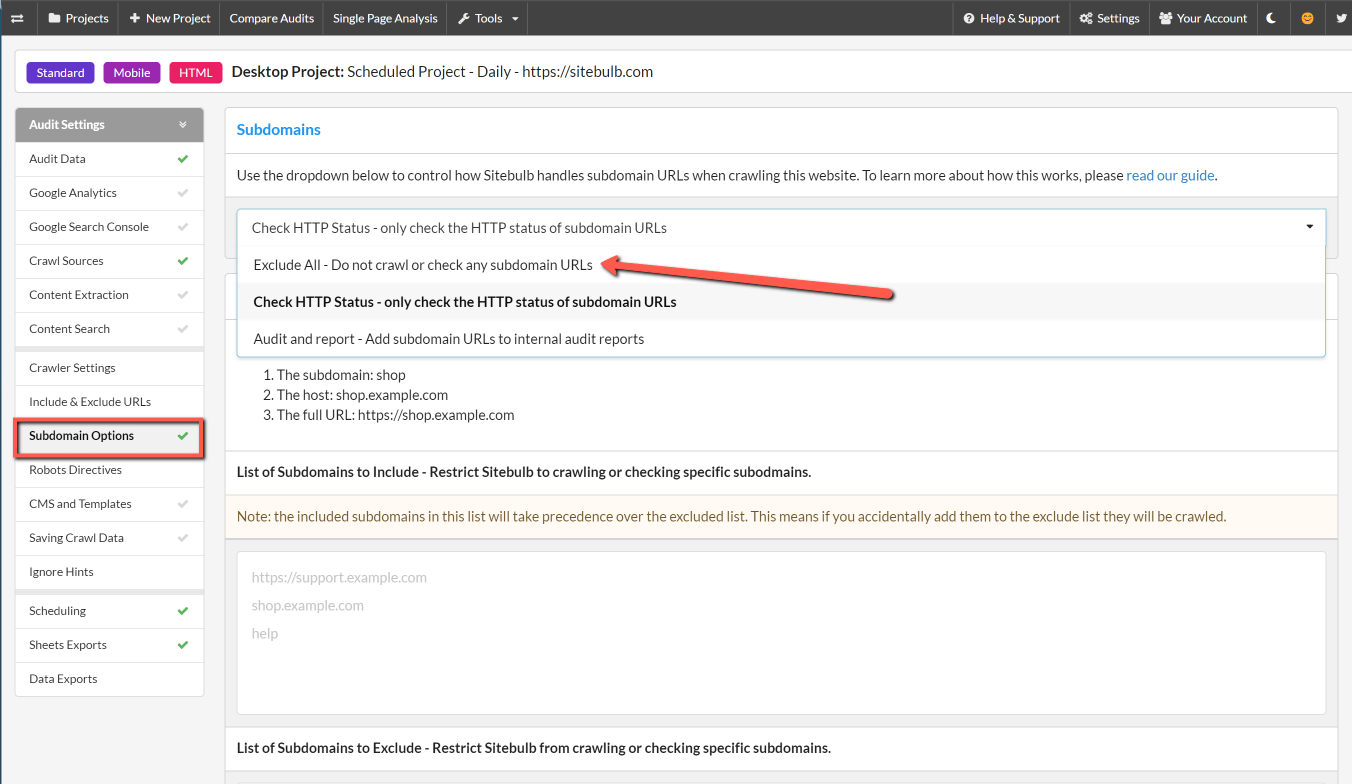Toggle dark mode moon icon
The image size is (1352, 784).
pos(1272,18)
